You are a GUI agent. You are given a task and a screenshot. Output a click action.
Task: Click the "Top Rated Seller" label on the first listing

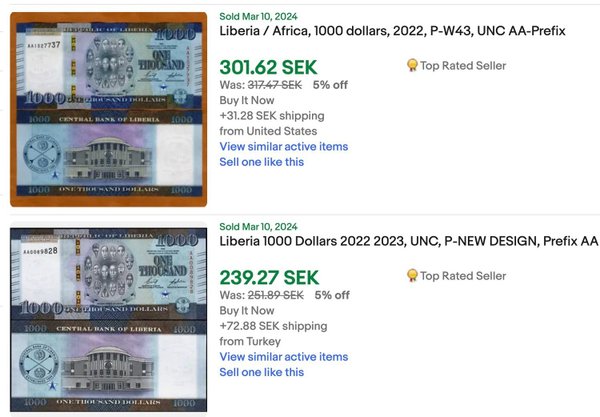(x=462, y=66)
